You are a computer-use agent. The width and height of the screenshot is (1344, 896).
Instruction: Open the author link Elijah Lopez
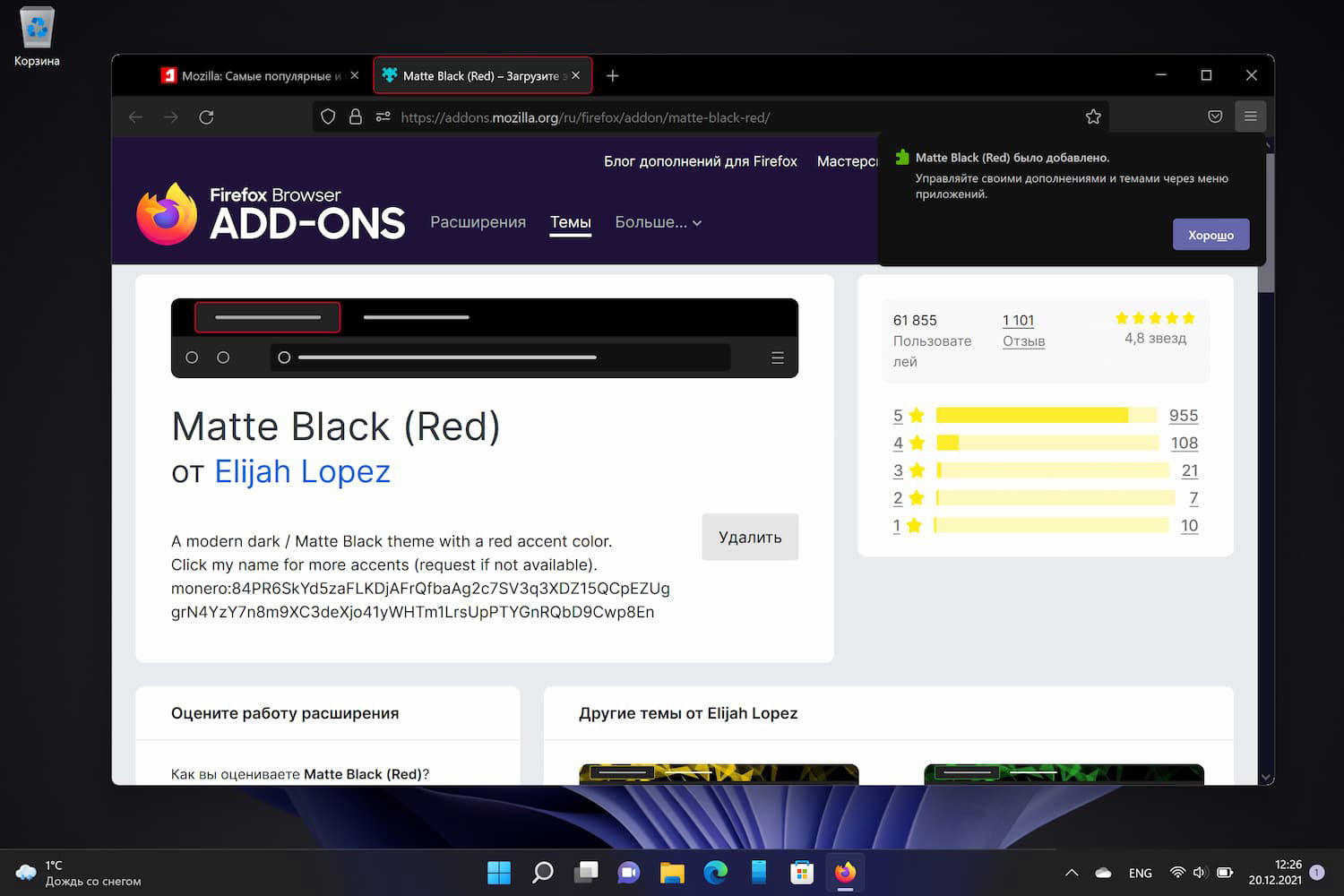click(x=303, y=471)
